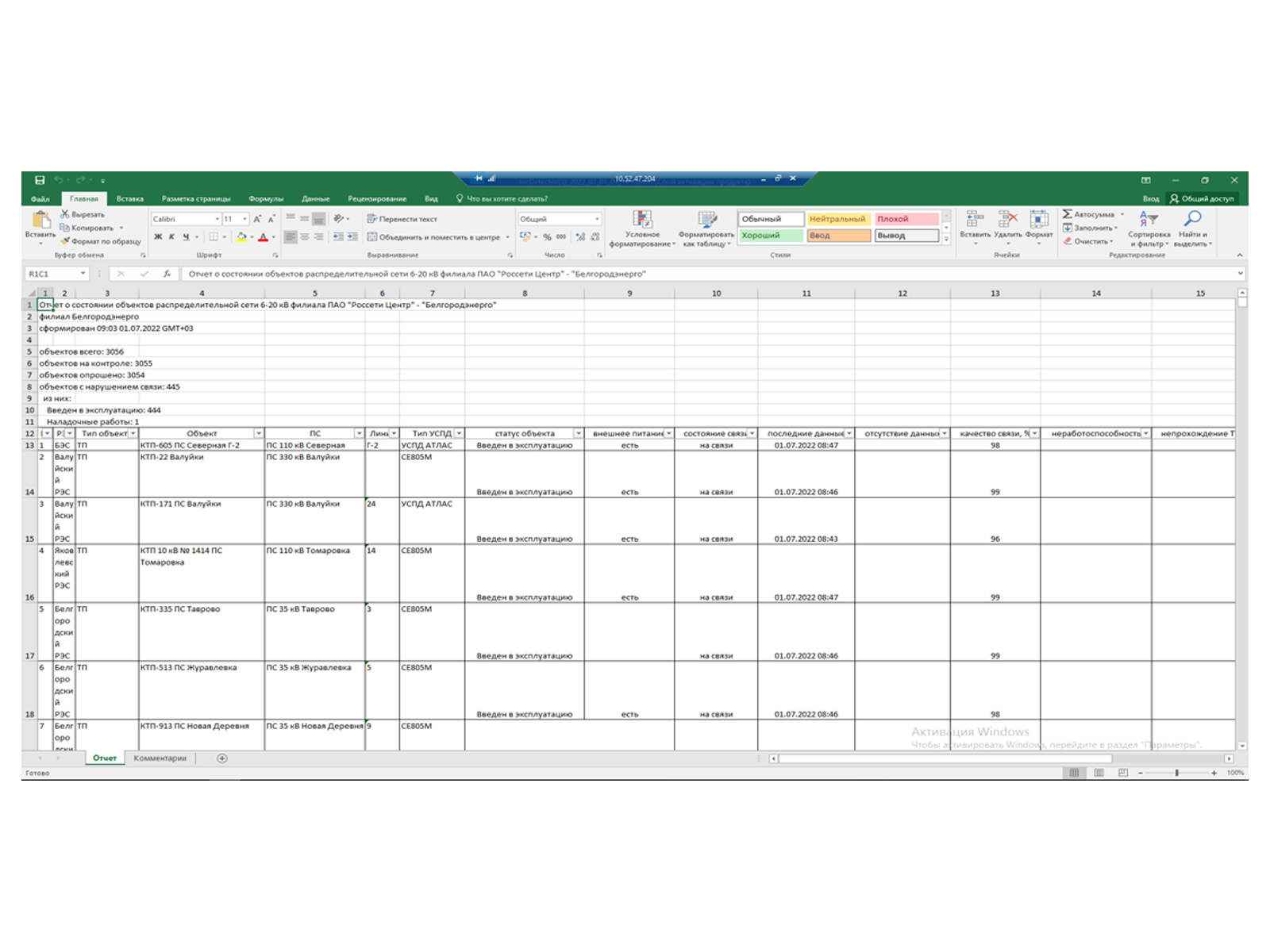This screenshot has width=1270, height=952.
Task: Open Комментарии sheet tab
Action: [160, 758]
